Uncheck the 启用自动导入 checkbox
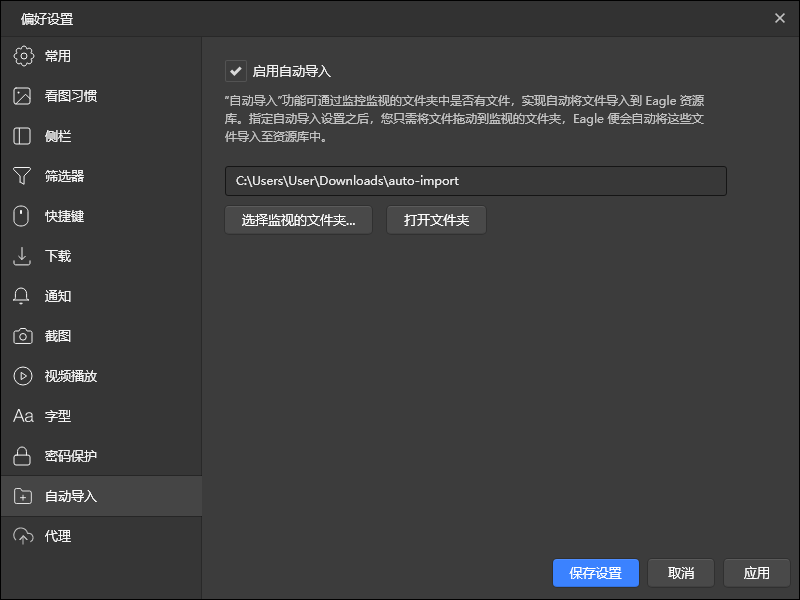Screen dimensions: 800x600 pyautogui.click(x=236, y=71)
